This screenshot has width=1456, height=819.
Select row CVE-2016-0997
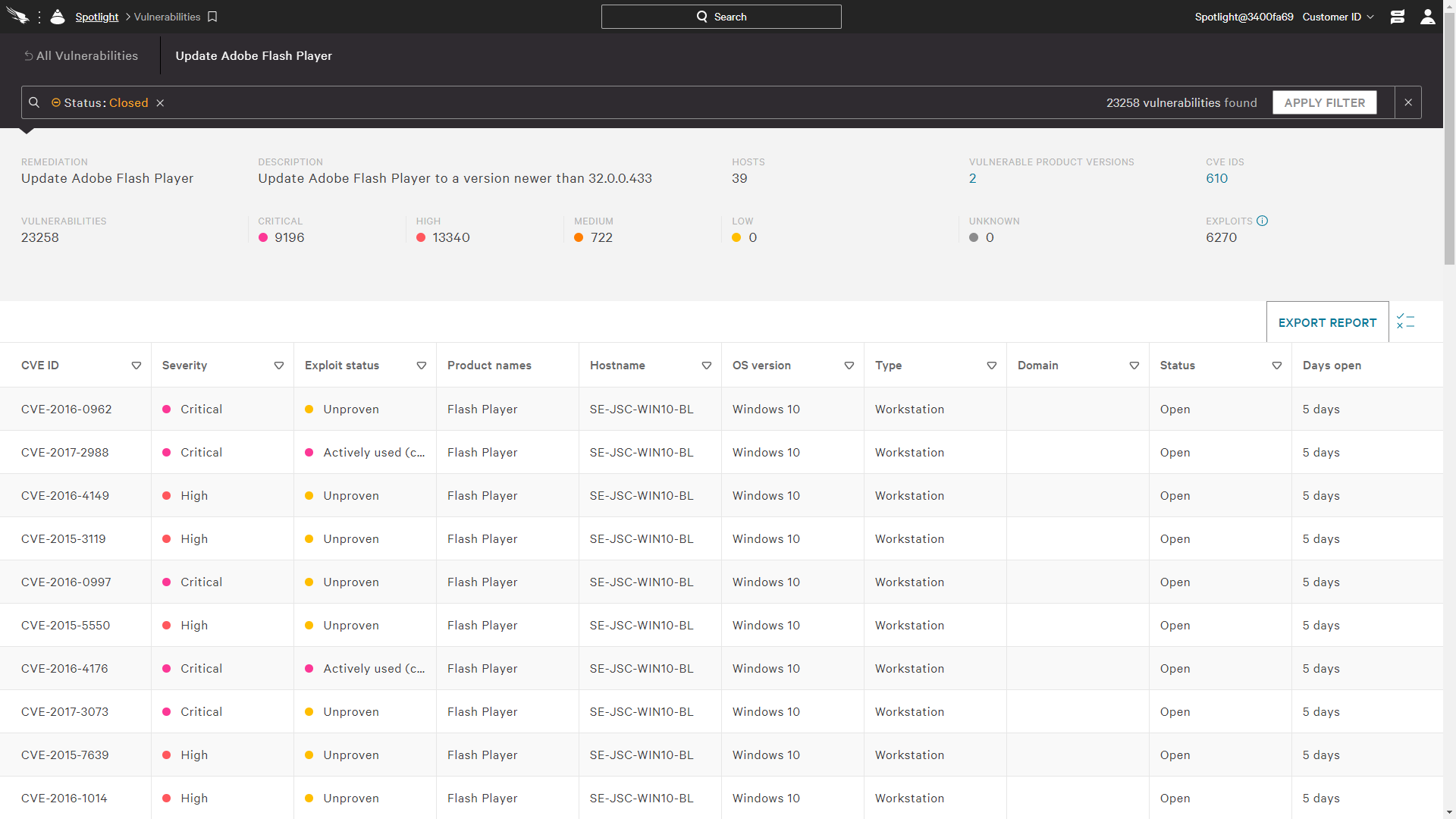pos(721,582)
